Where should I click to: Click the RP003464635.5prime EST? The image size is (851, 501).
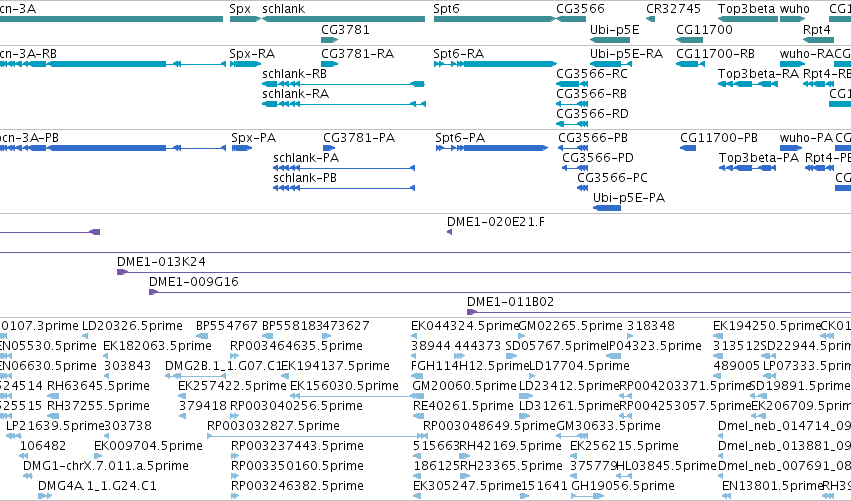(x=234, y=357)
